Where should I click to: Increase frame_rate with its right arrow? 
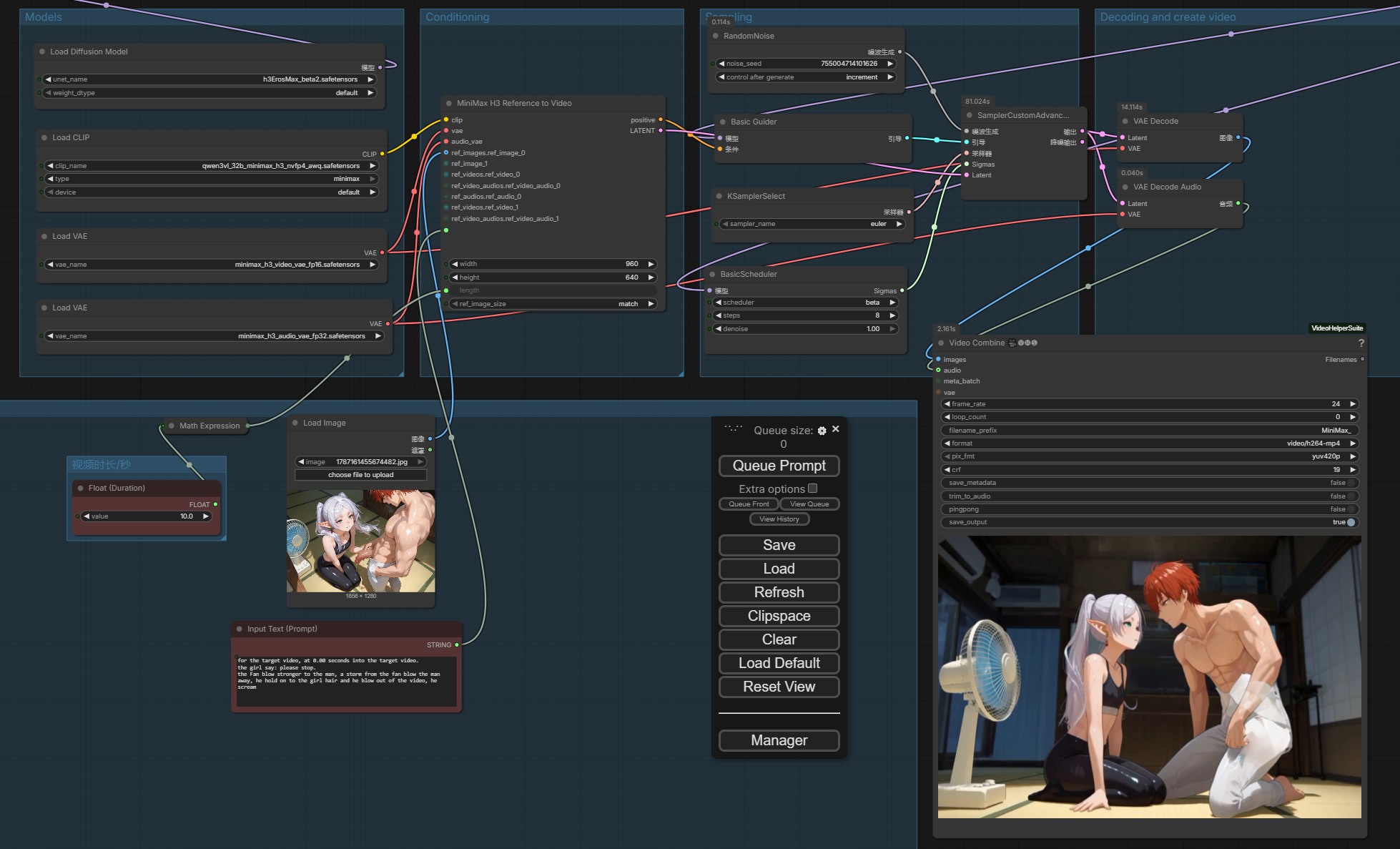tap(1352, 404)
